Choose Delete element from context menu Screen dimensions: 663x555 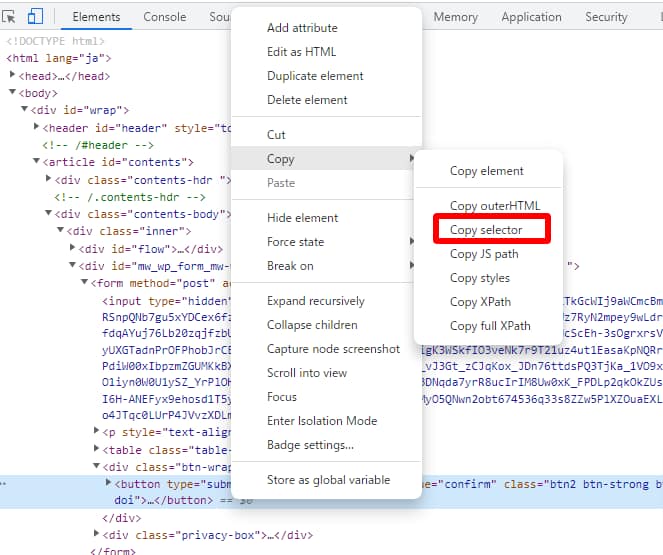(307, 100)
